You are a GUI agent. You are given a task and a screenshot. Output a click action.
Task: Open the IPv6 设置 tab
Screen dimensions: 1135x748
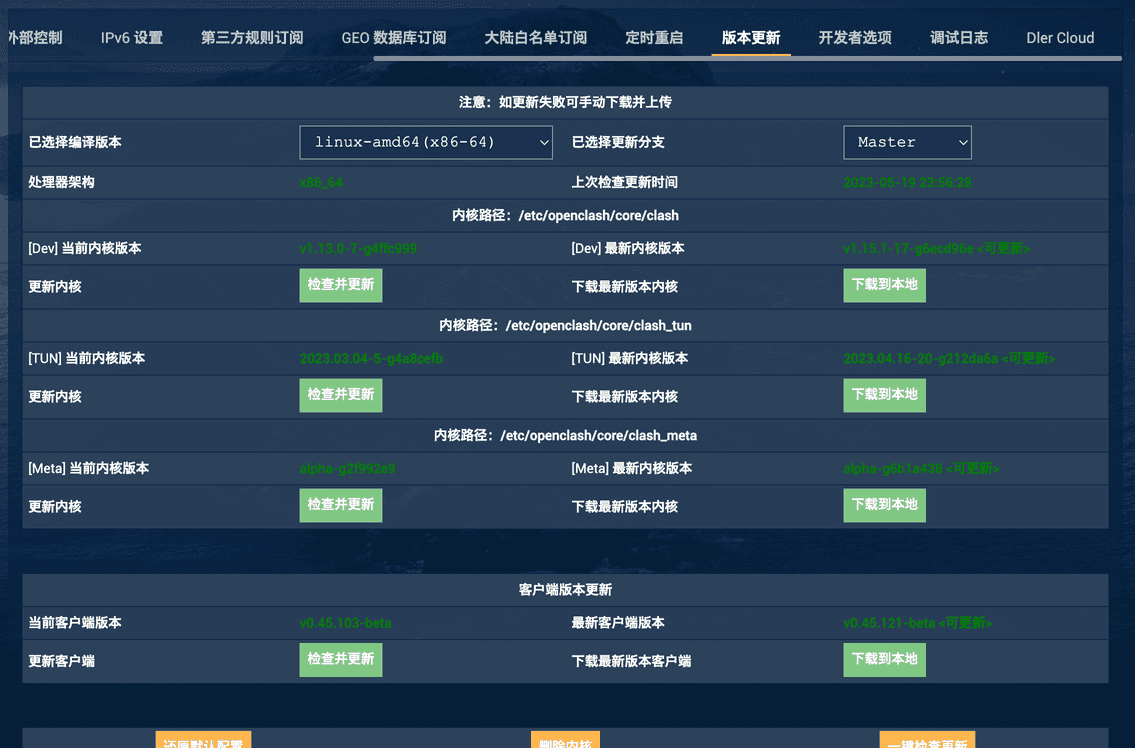tap(130, 38)
